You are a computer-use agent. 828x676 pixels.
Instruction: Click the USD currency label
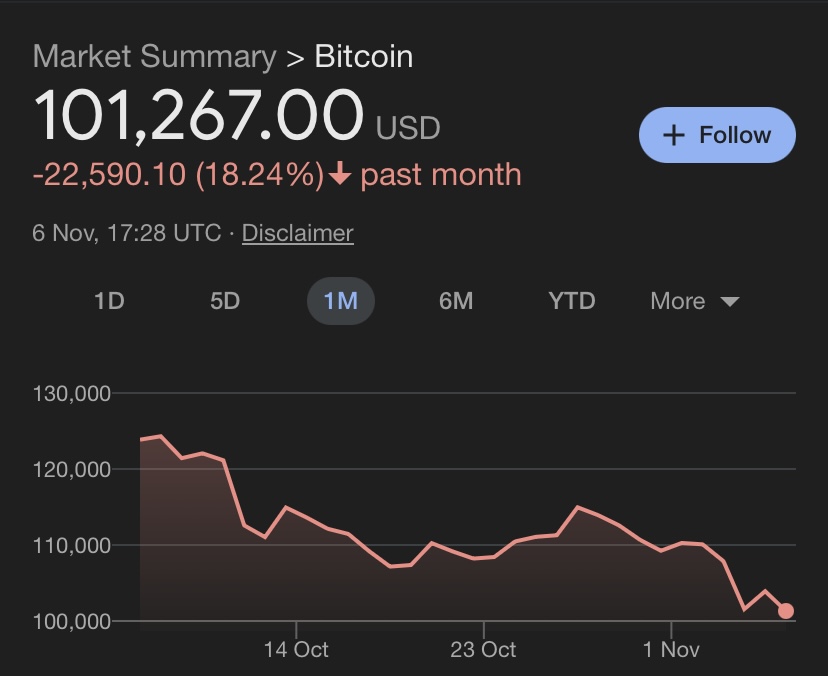(x=408, y=128)
